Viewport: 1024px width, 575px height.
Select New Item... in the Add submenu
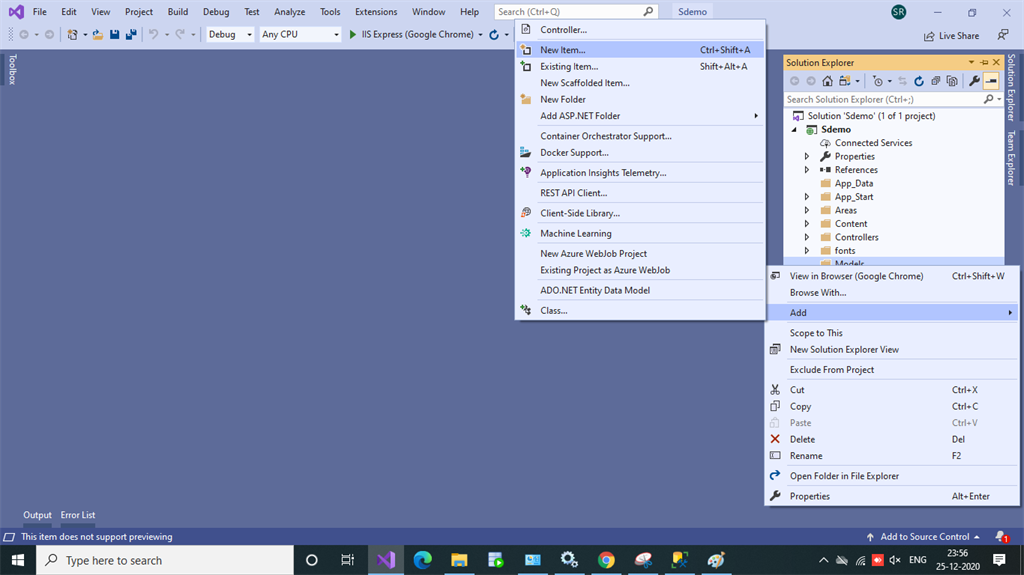coord(640,50)
